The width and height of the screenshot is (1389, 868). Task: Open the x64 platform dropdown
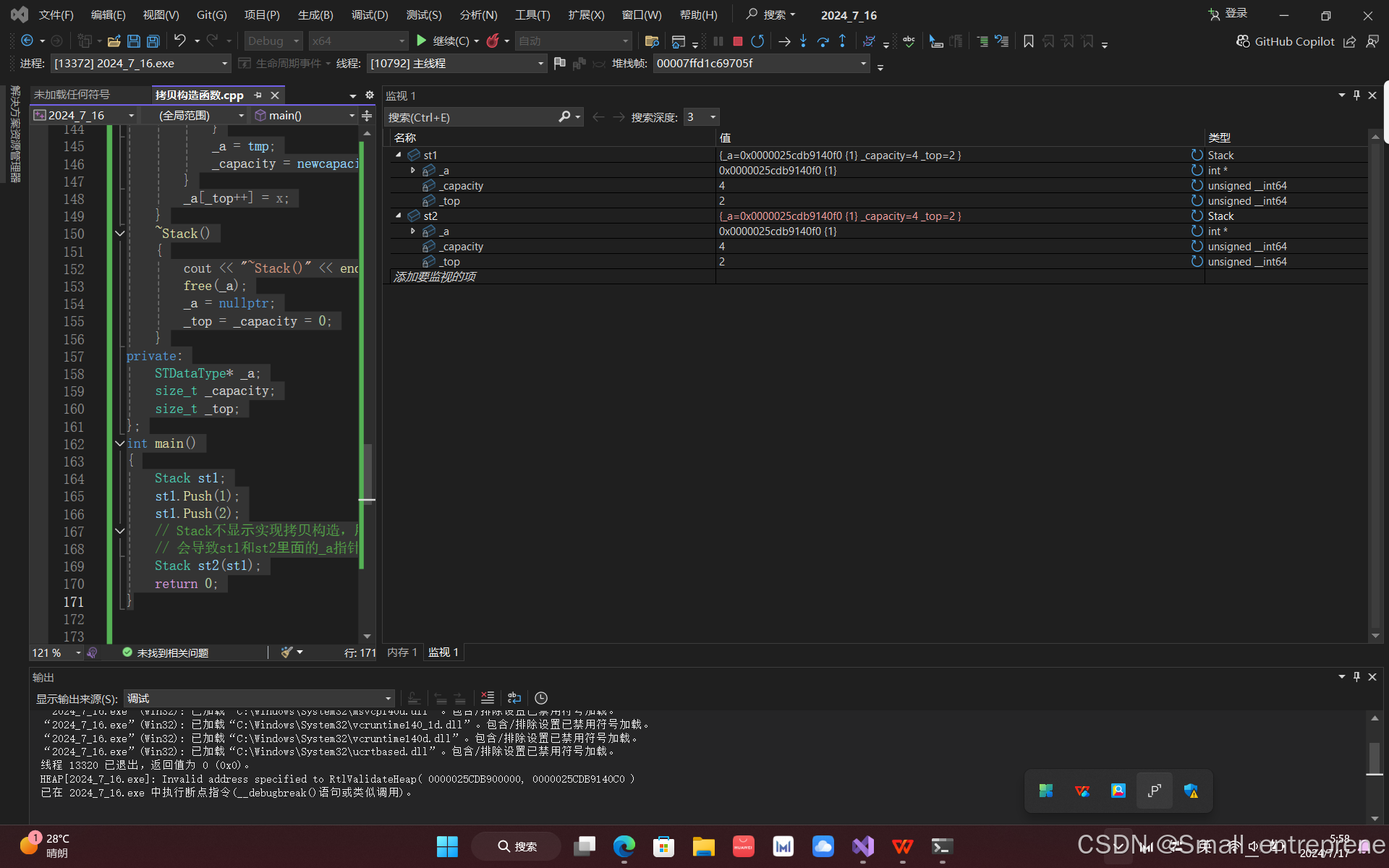tap(358, 41)
